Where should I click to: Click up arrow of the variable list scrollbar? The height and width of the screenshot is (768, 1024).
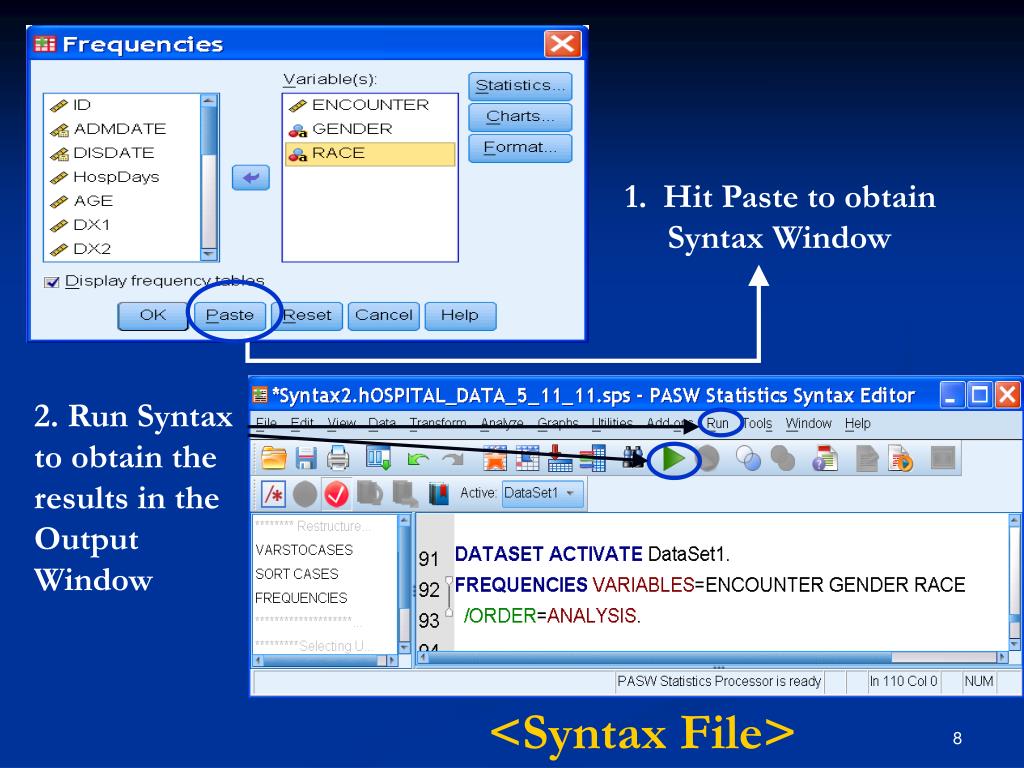click(x=209, y=101)
